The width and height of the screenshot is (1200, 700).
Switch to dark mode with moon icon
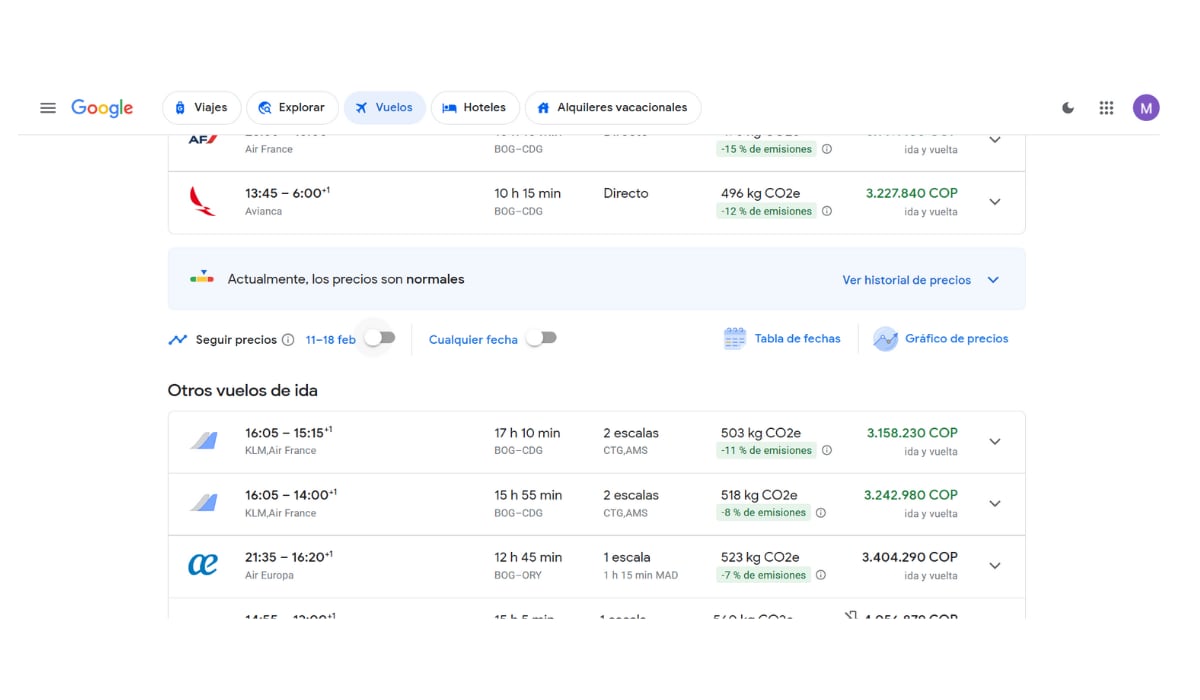tap(1068, 108)
